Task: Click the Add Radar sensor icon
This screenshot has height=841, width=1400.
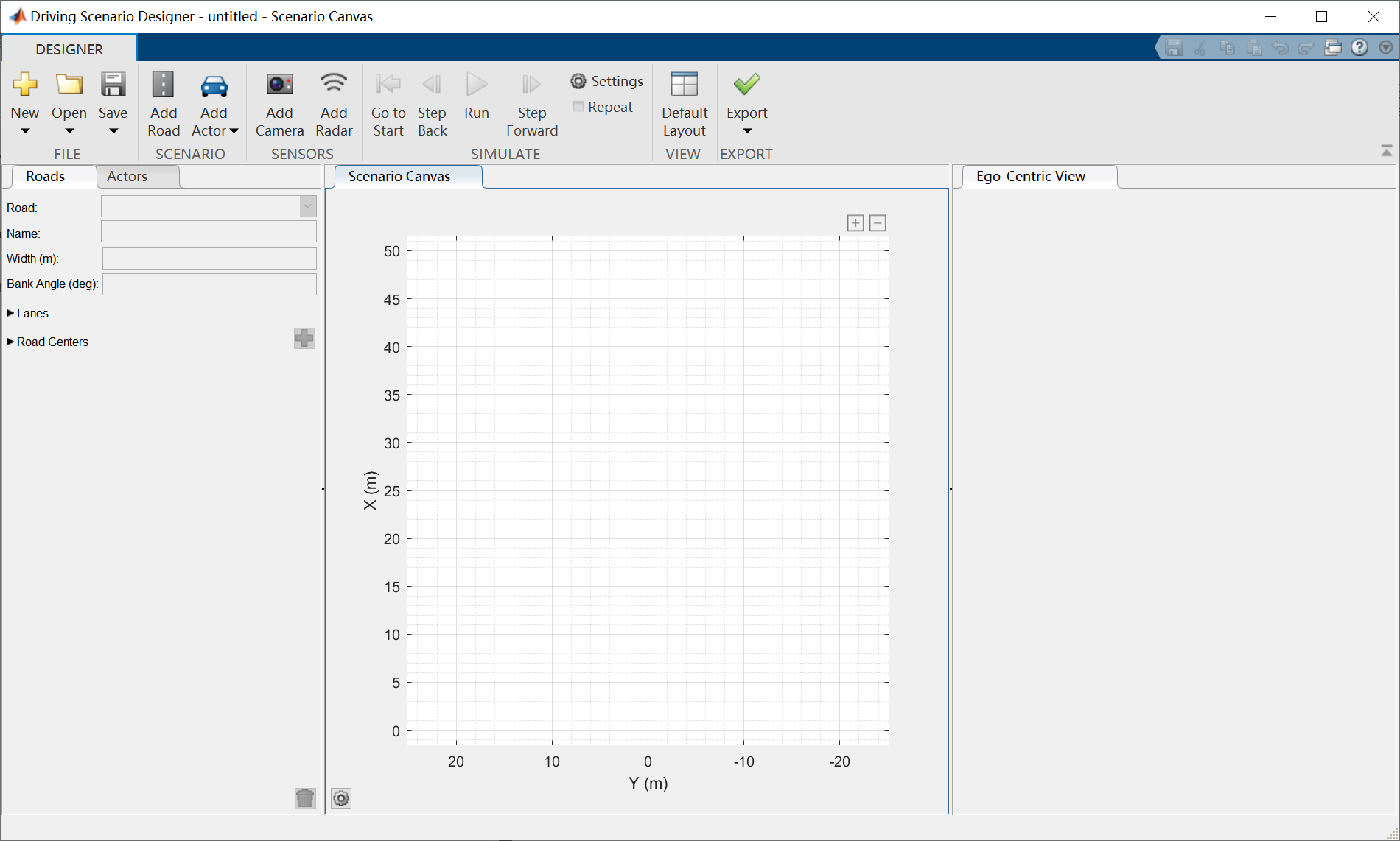Action: click(x=334, y=83)
